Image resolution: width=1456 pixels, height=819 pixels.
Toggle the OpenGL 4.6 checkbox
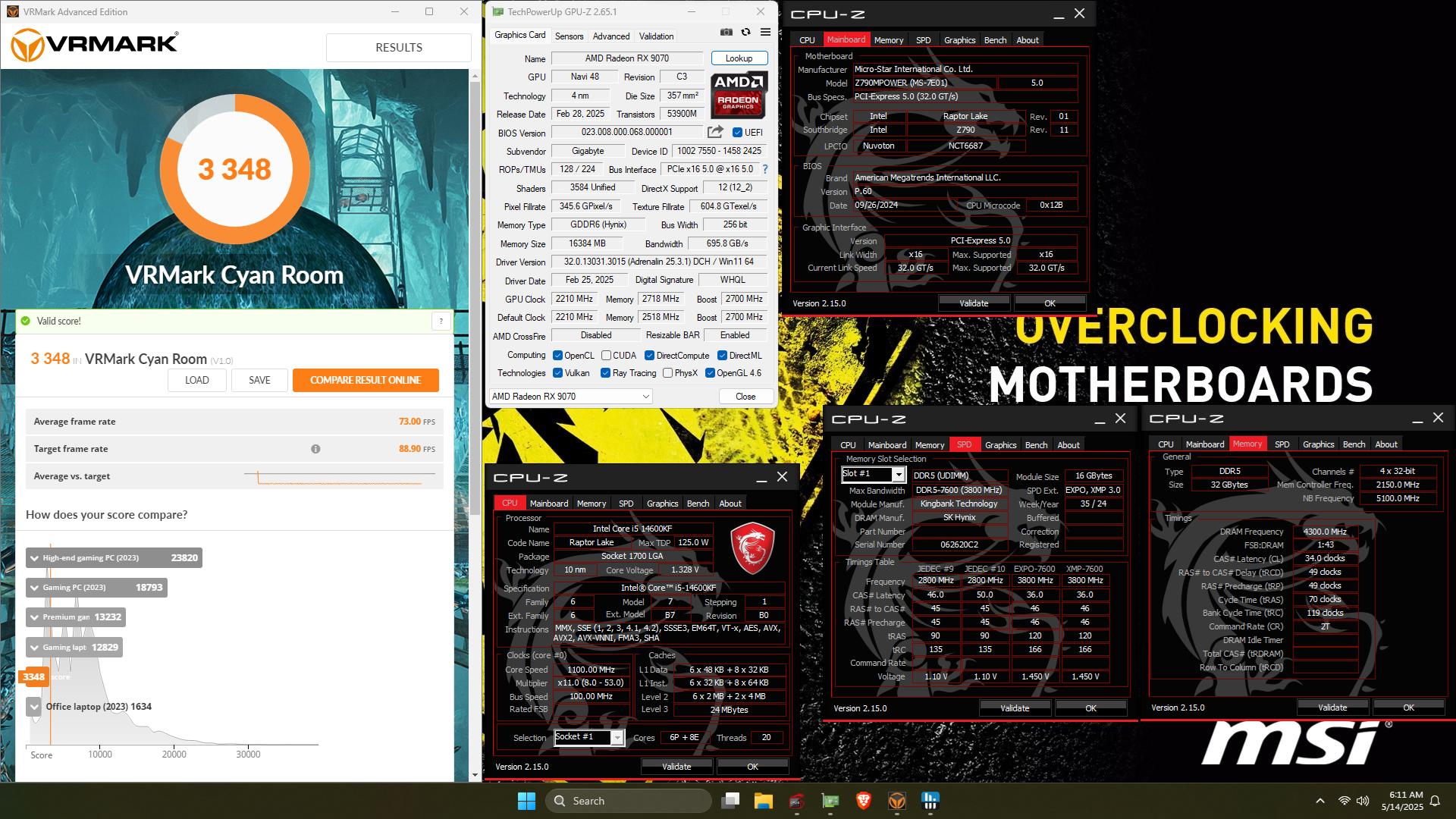[x=710, y=373]
